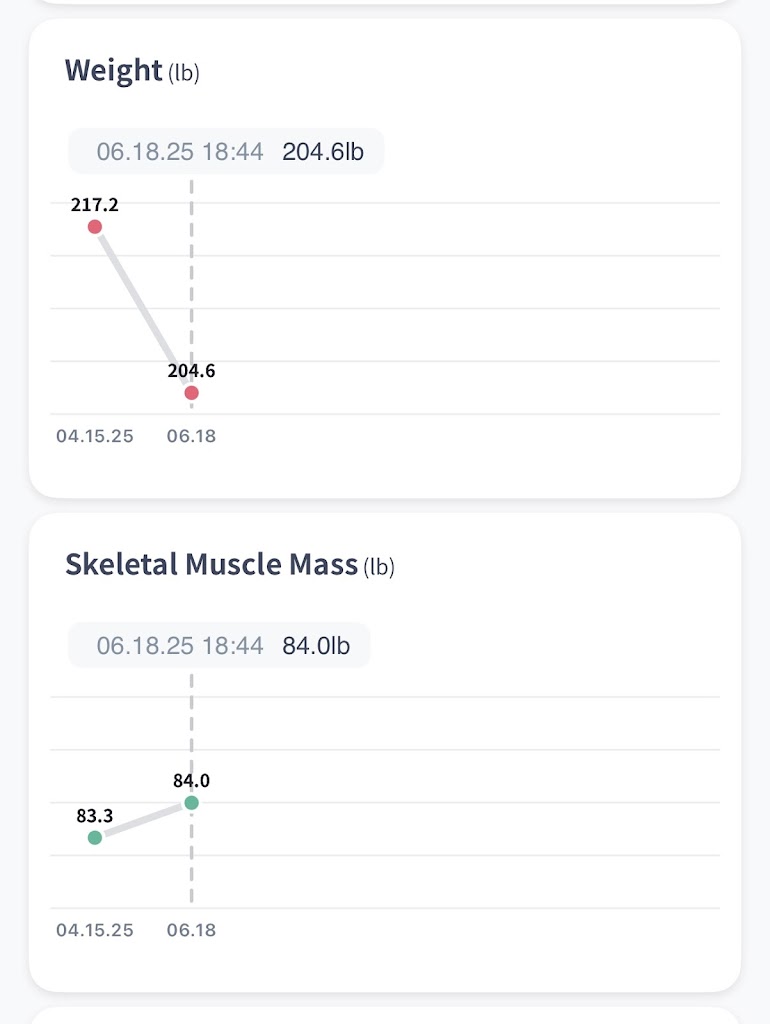
Task: Tap the 84.0 value label above green dot
Action: point(192,781)
